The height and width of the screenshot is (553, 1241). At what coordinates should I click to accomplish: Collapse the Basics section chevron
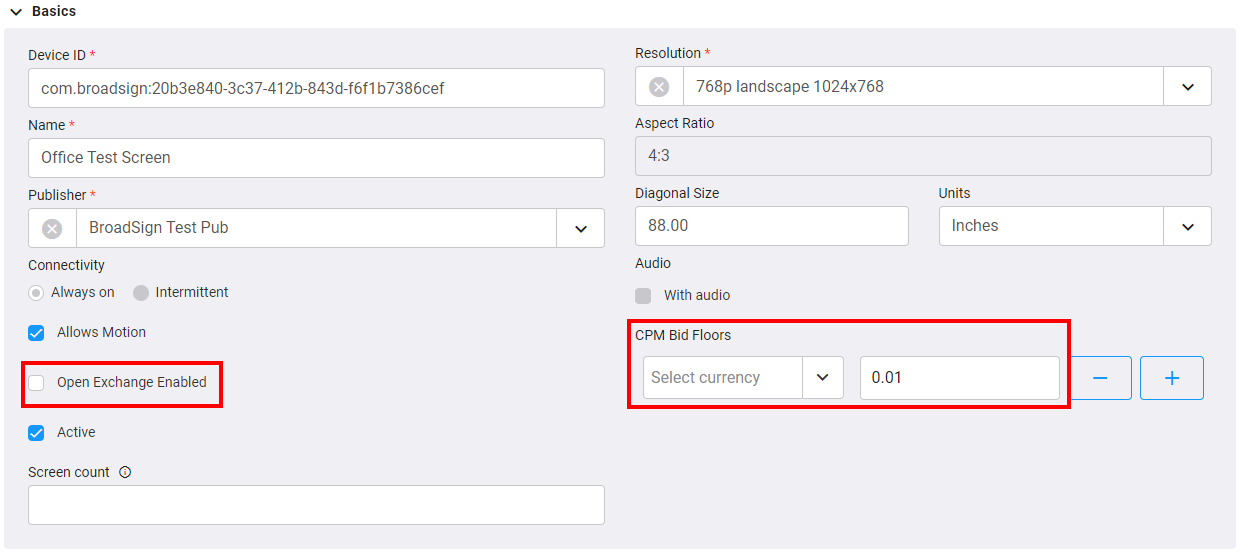16,12
